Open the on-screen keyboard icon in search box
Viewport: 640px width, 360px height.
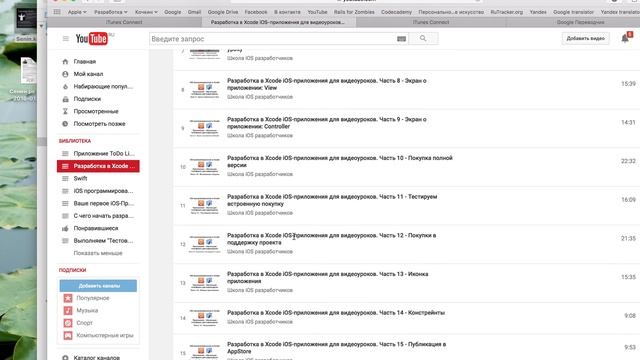pos(401,39)
